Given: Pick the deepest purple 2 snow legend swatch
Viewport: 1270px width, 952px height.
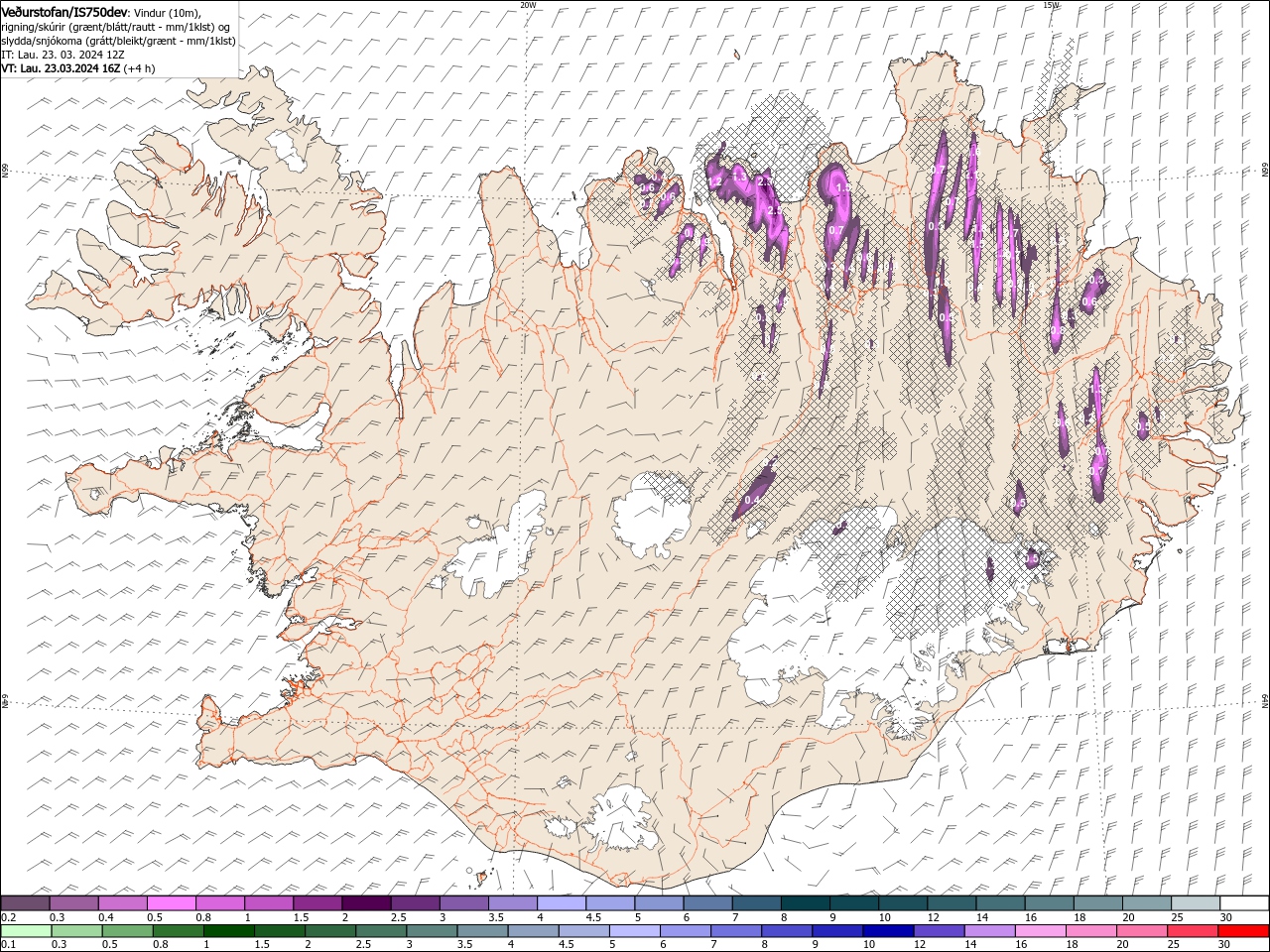Looking at the screenshot, I should coord(366,903).
